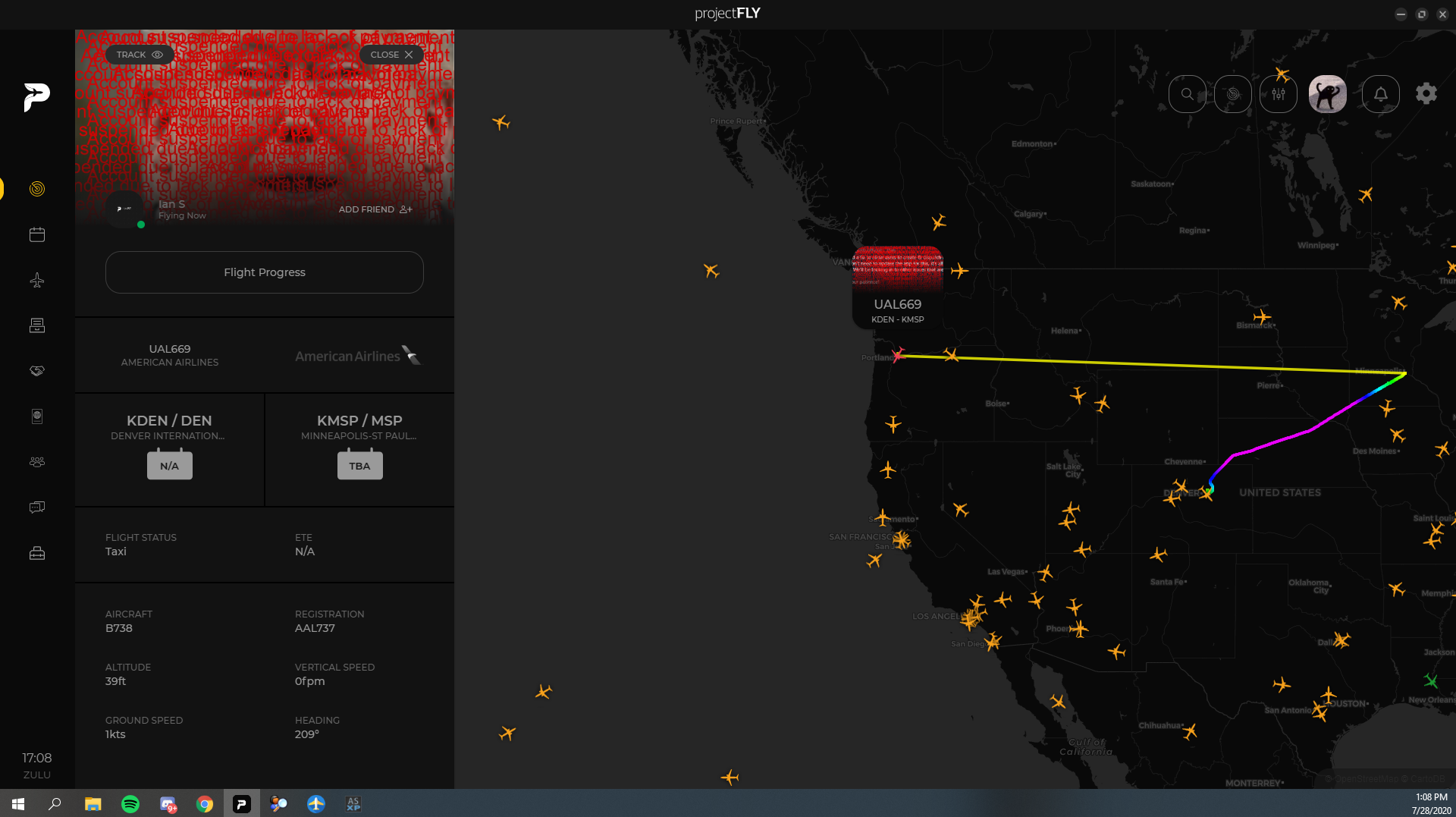Click the N/A departure time badge
The width and height of the screenshot is (1456, 817).
point(170,465)
